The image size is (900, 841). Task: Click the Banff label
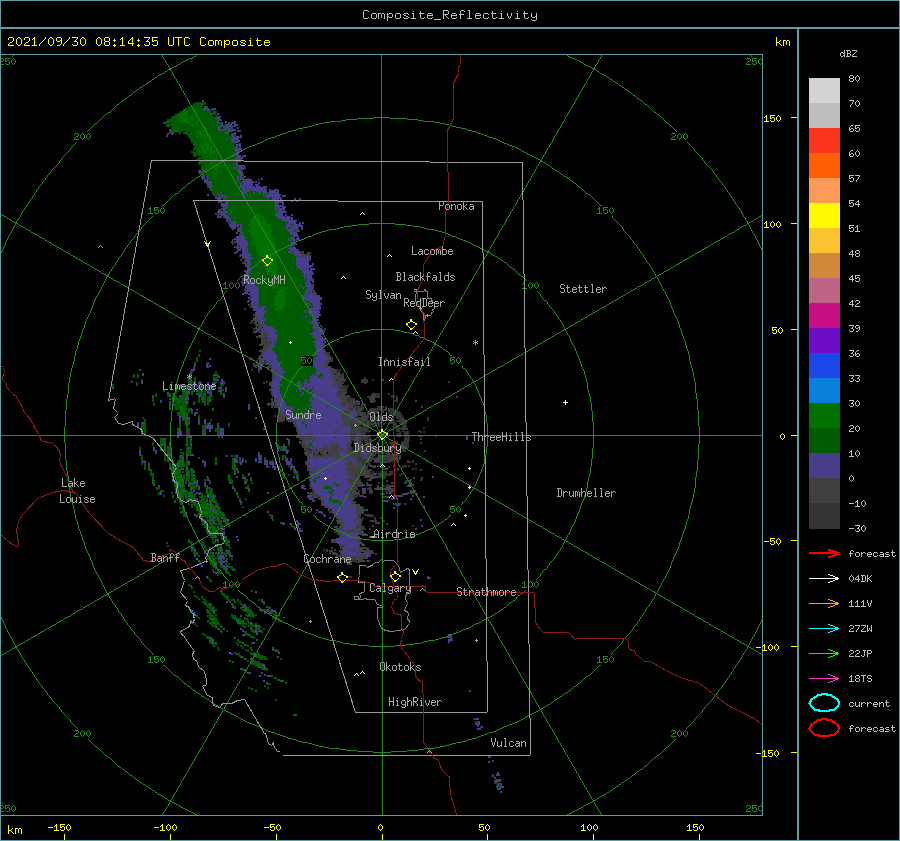[165, 557]
